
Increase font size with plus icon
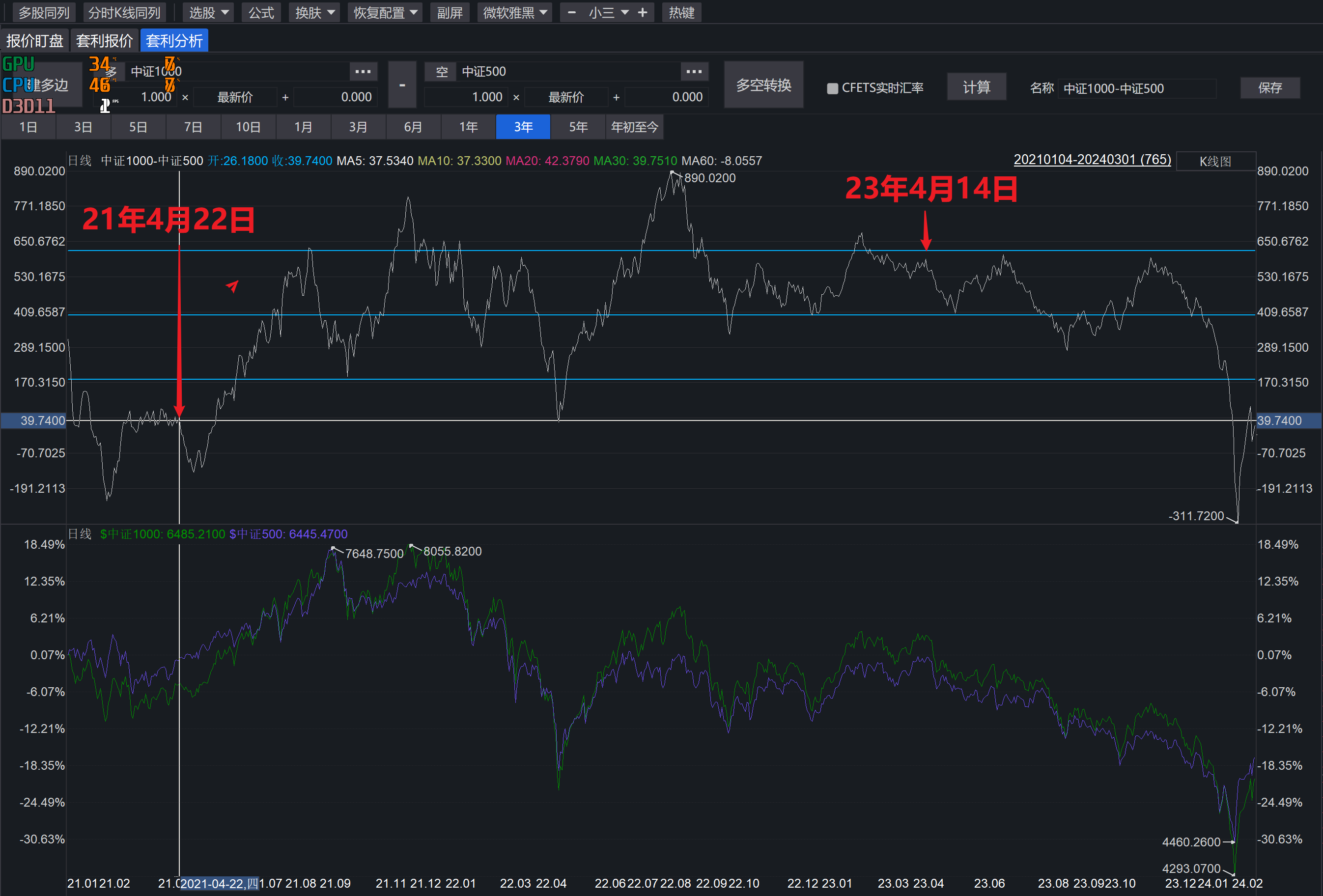643,12
